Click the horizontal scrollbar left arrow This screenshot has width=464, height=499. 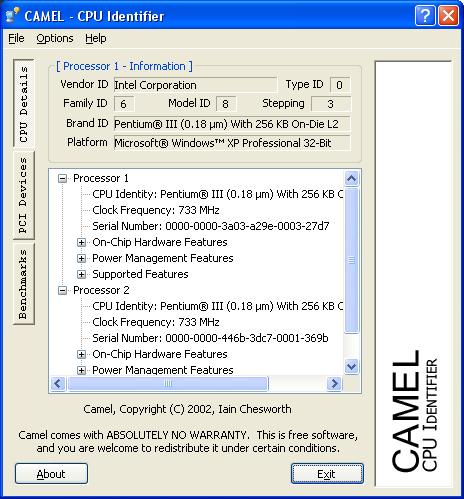58,383
